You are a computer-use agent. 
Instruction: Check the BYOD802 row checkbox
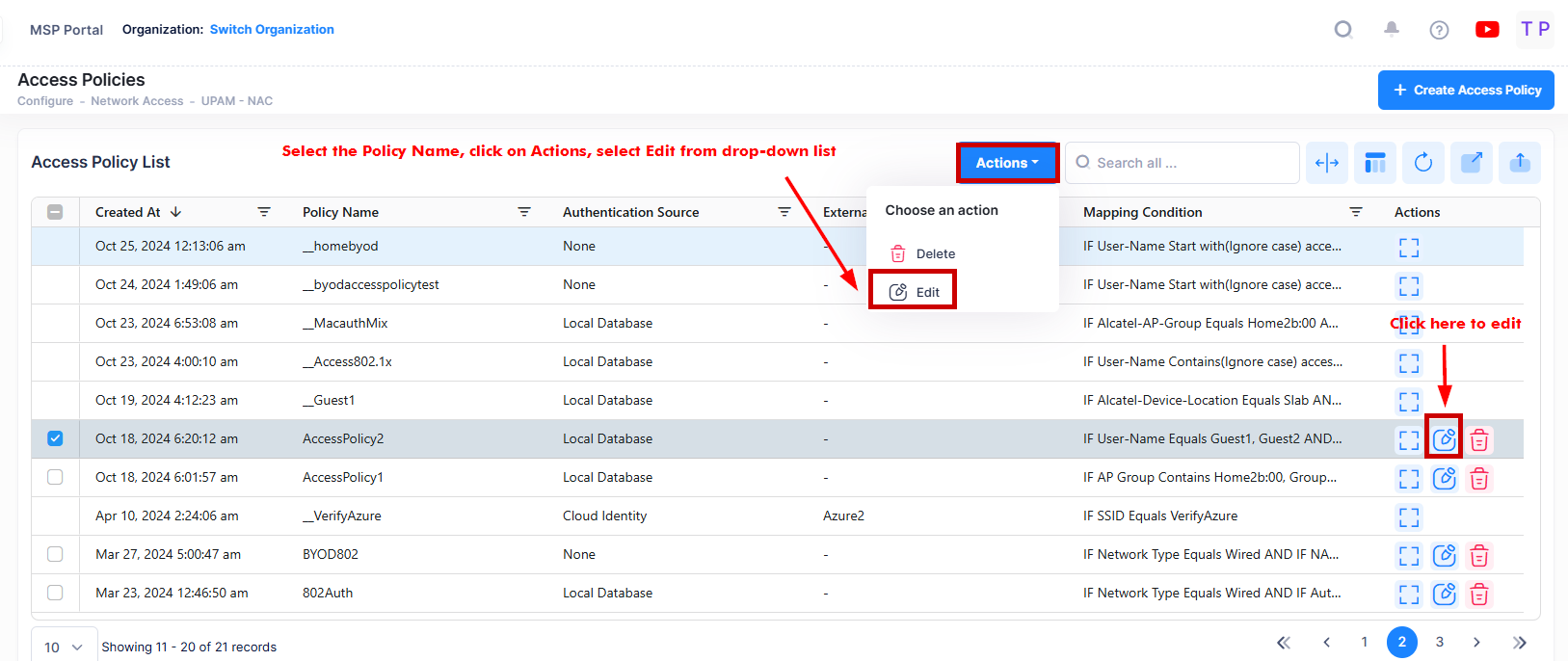[55, 554]
